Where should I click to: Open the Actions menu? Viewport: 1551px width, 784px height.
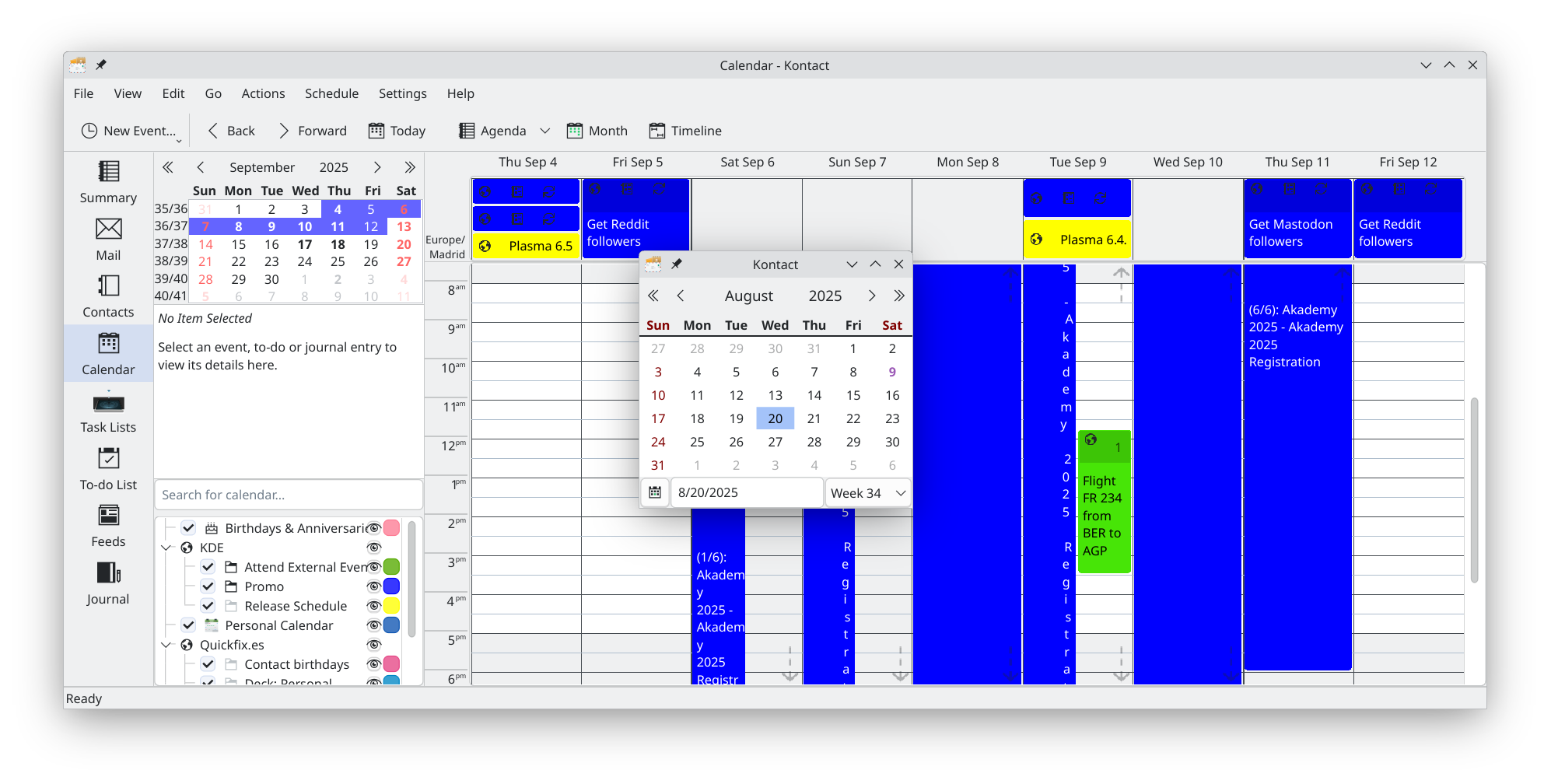(x=263, y=93)
